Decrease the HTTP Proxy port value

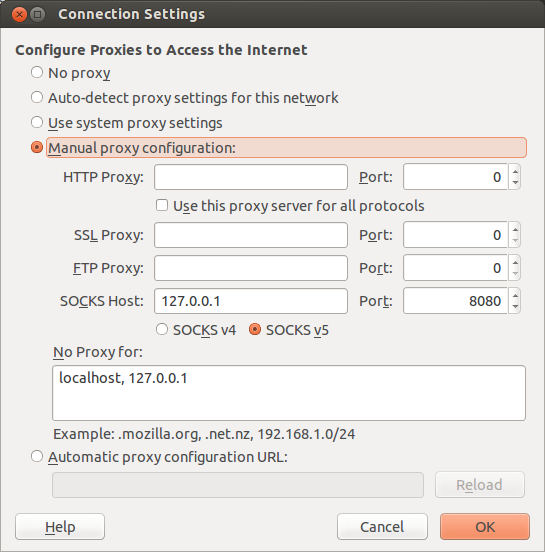515,183
